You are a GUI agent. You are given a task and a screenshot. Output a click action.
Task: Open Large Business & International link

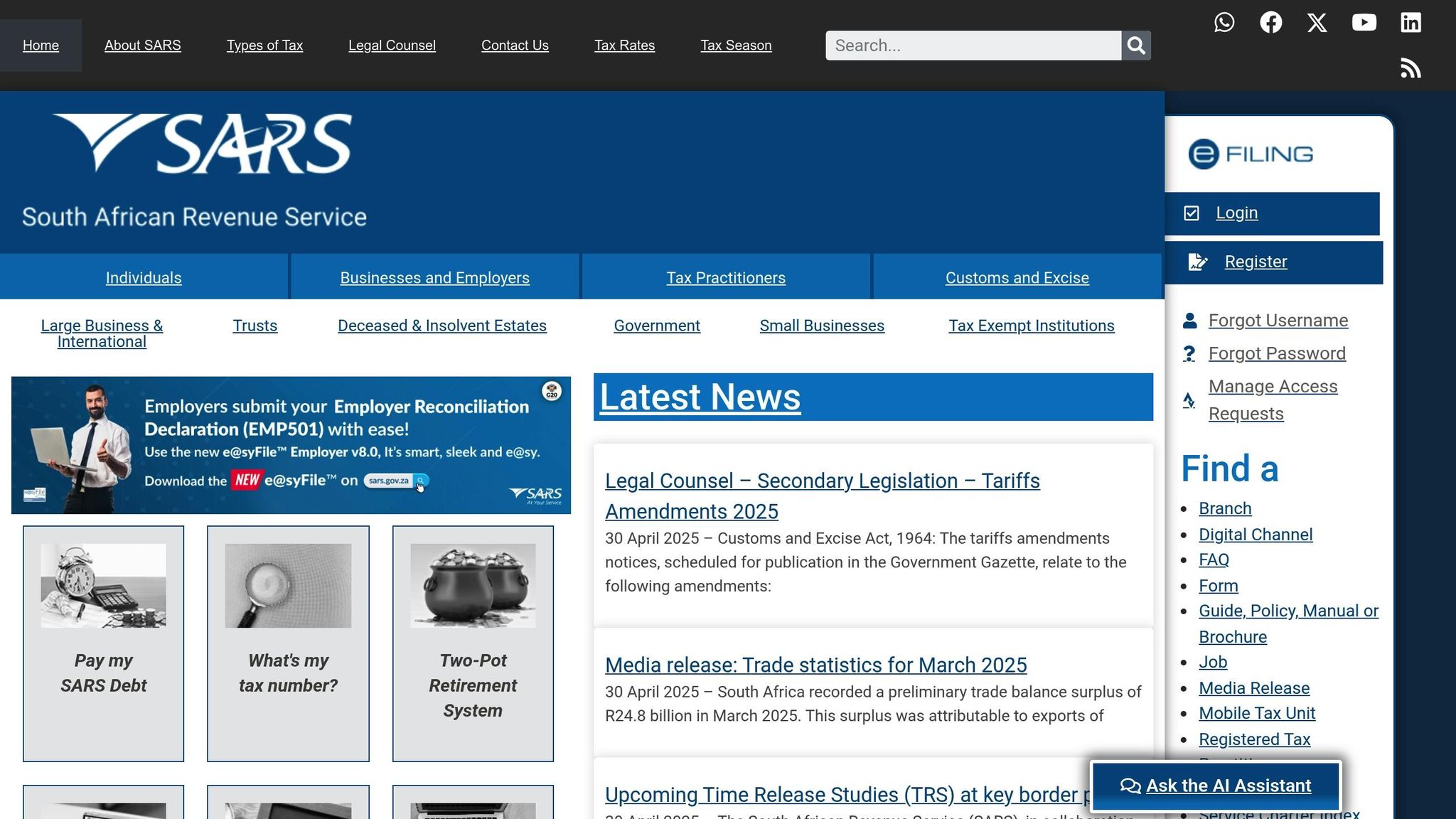pyautogui.click(x=102, y=333)
